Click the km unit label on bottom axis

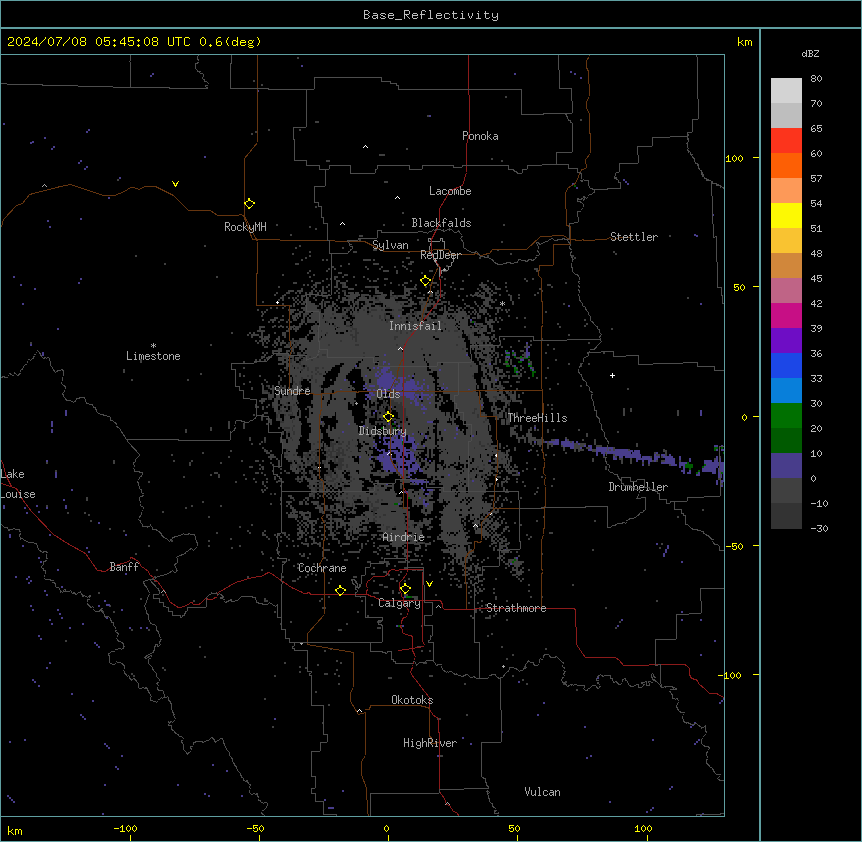tap(15, 830)
